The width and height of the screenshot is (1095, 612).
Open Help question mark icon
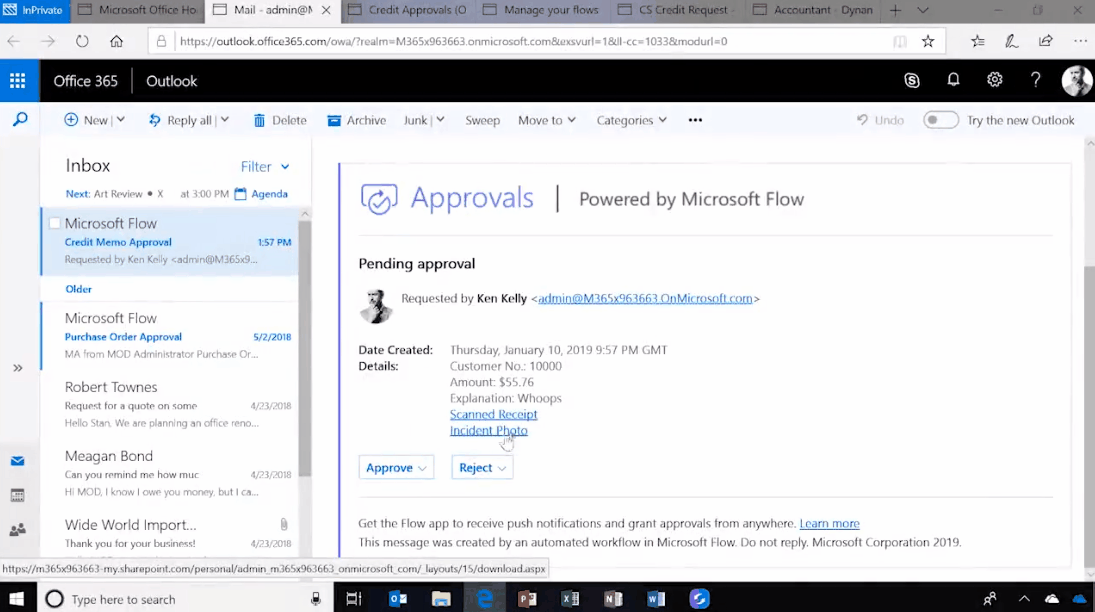click(x=1036, y=80)
